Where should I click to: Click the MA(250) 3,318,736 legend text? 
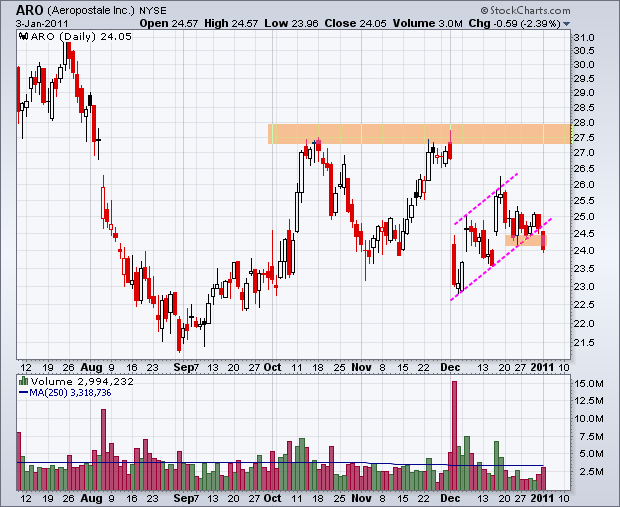coord(70,393)
